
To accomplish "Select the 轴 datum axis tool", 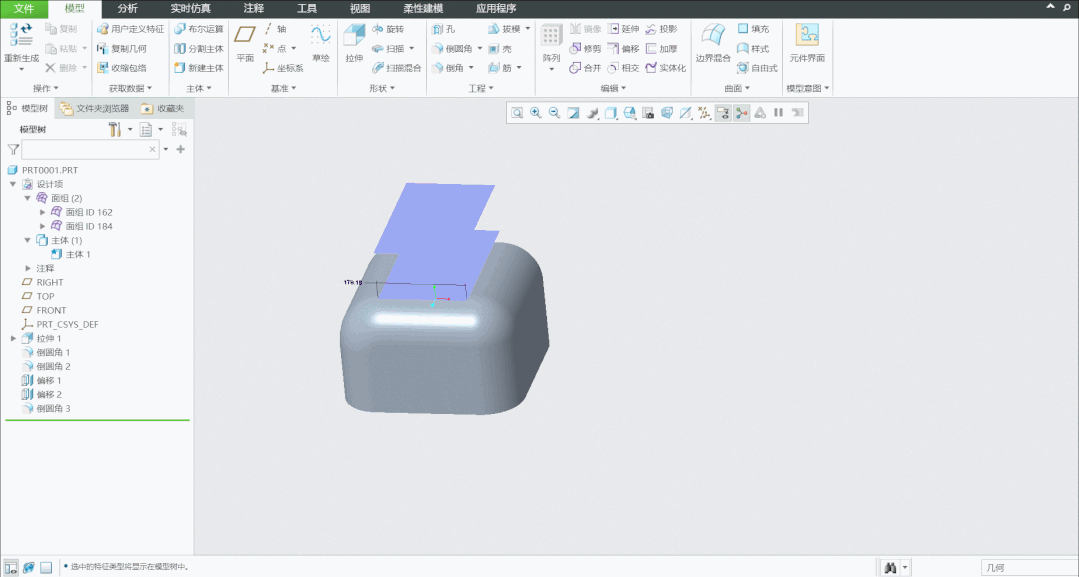I will click(x=275, y=29).
